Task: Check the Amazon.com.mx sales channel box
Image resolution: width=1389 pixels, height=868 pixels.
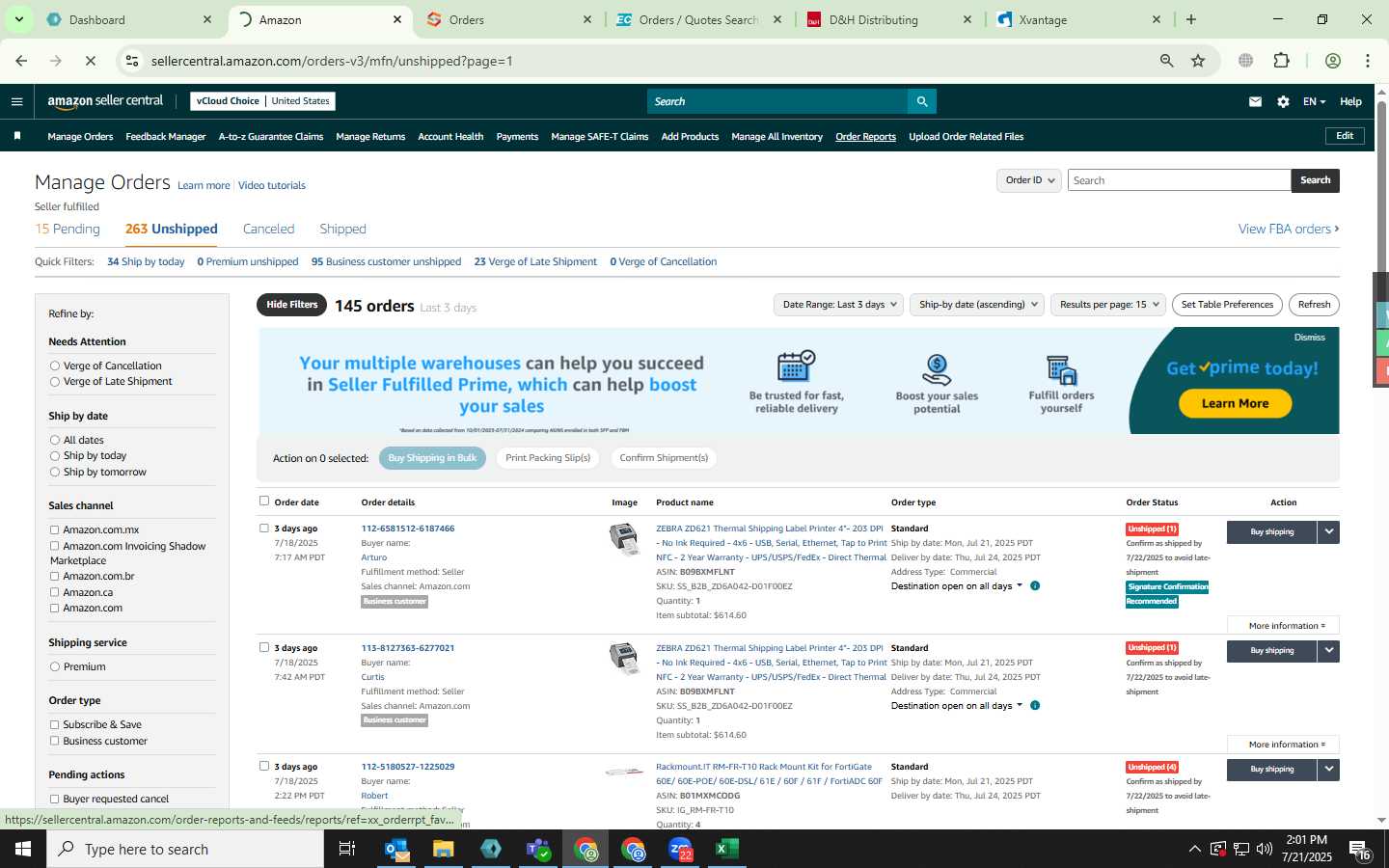Action: [55, 530]
